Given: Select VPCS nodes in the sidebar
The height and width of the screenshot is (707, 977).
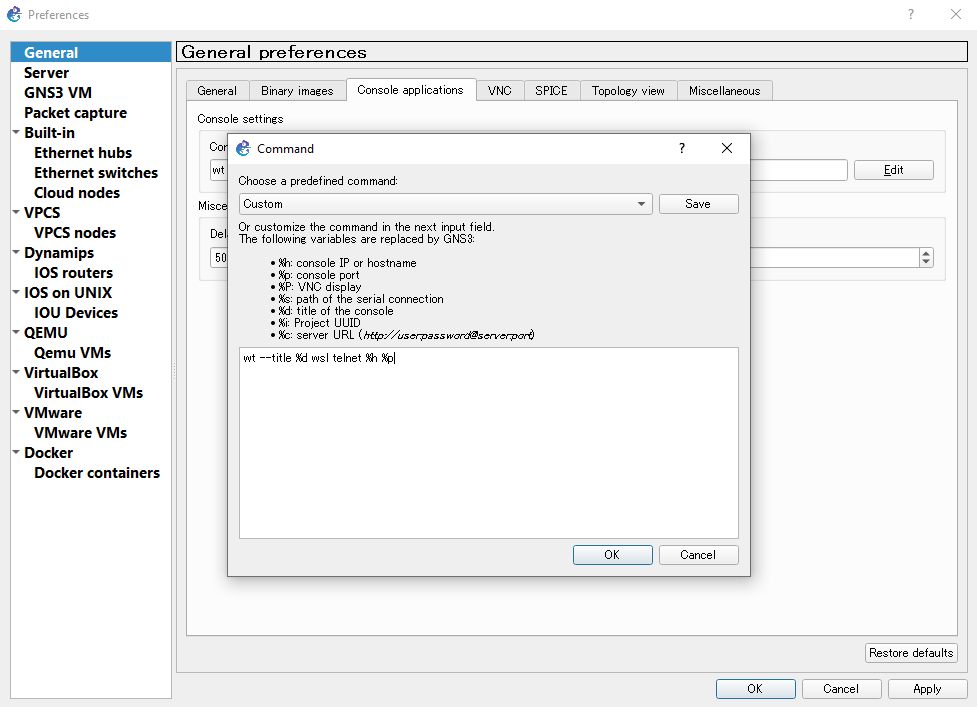Looking at the screenshot, I should click(75, 233).
